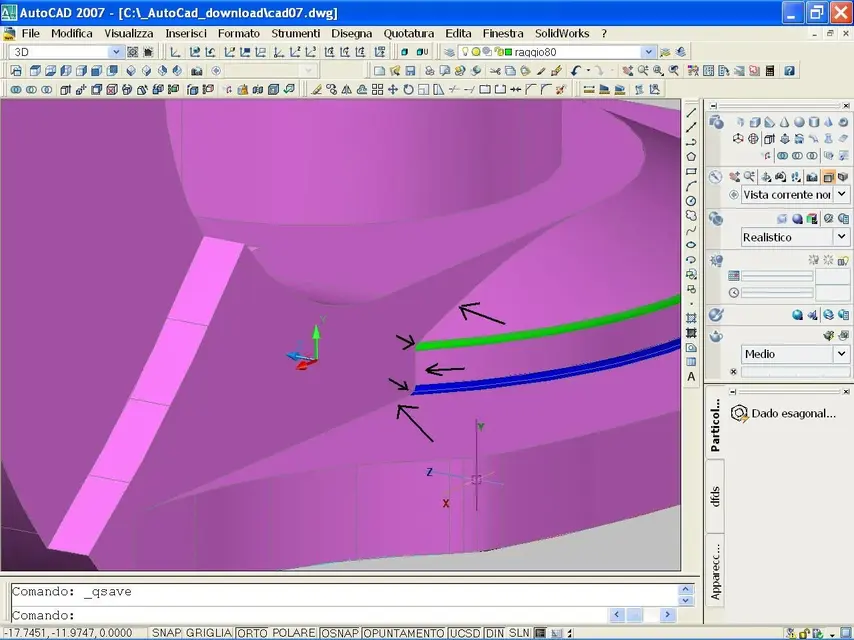Click the Save diskette icon
The image size is (854, 640).
pos(410,71)
